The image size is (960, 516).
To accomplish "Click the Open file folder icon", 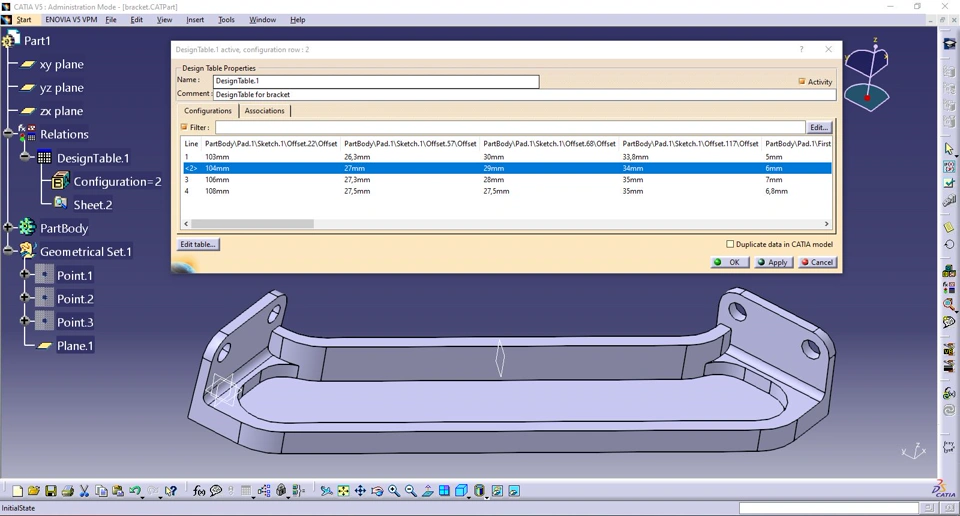I will click(x=34, y=491).
